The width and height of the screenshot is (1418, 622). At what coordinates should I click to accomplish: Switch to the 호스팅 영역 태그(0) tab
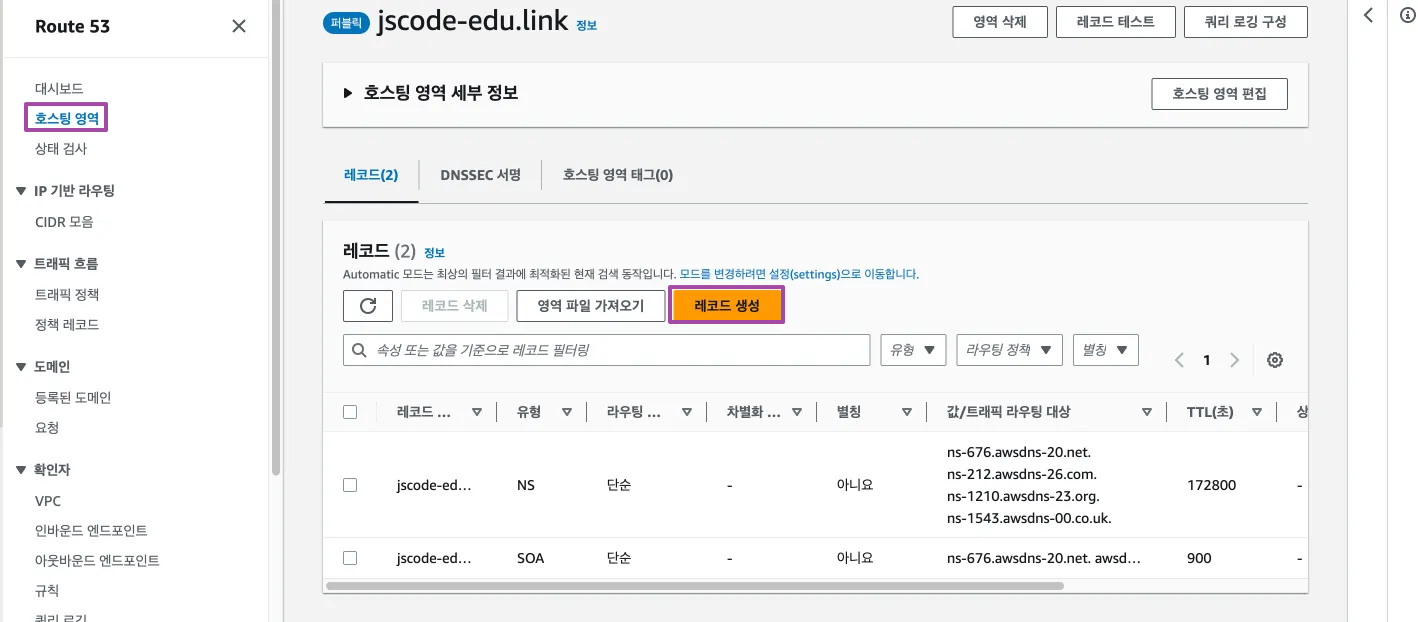617,175
